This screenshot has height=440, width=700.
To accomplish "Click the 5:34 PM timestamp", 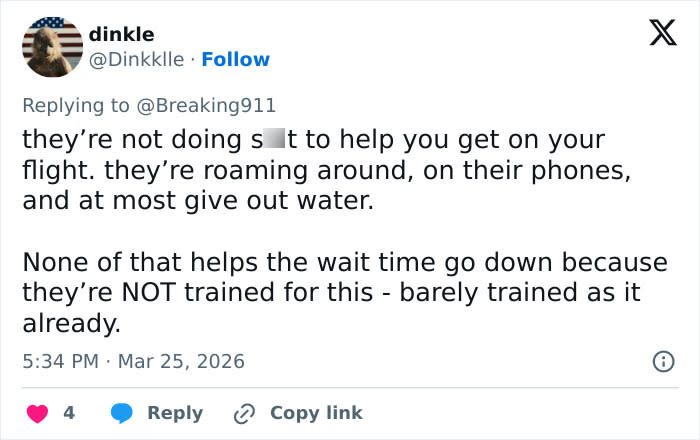I will (x=60, y=360).
